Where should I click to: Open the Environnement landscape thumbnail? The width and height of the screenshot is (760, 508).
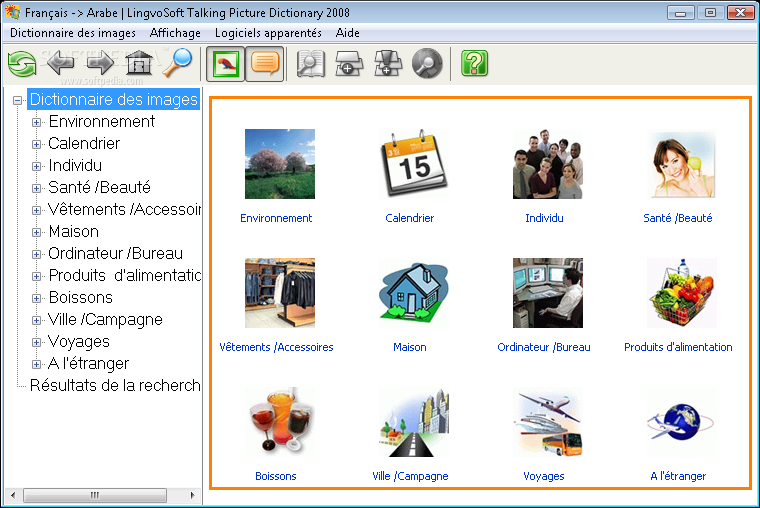click(x=280, y=164)
